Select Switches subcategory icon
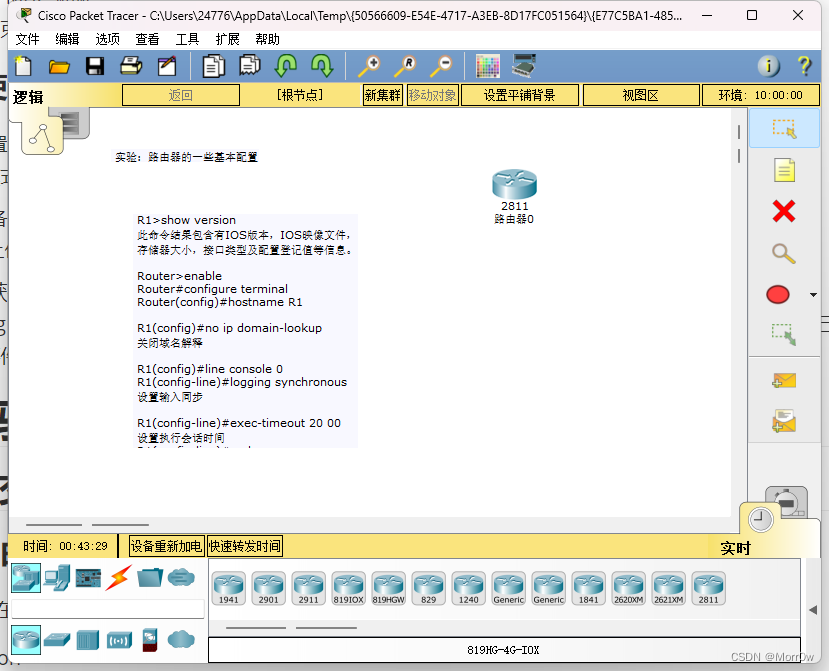The height and width of the screenshot is (671, 829). [x=57, y=640]
